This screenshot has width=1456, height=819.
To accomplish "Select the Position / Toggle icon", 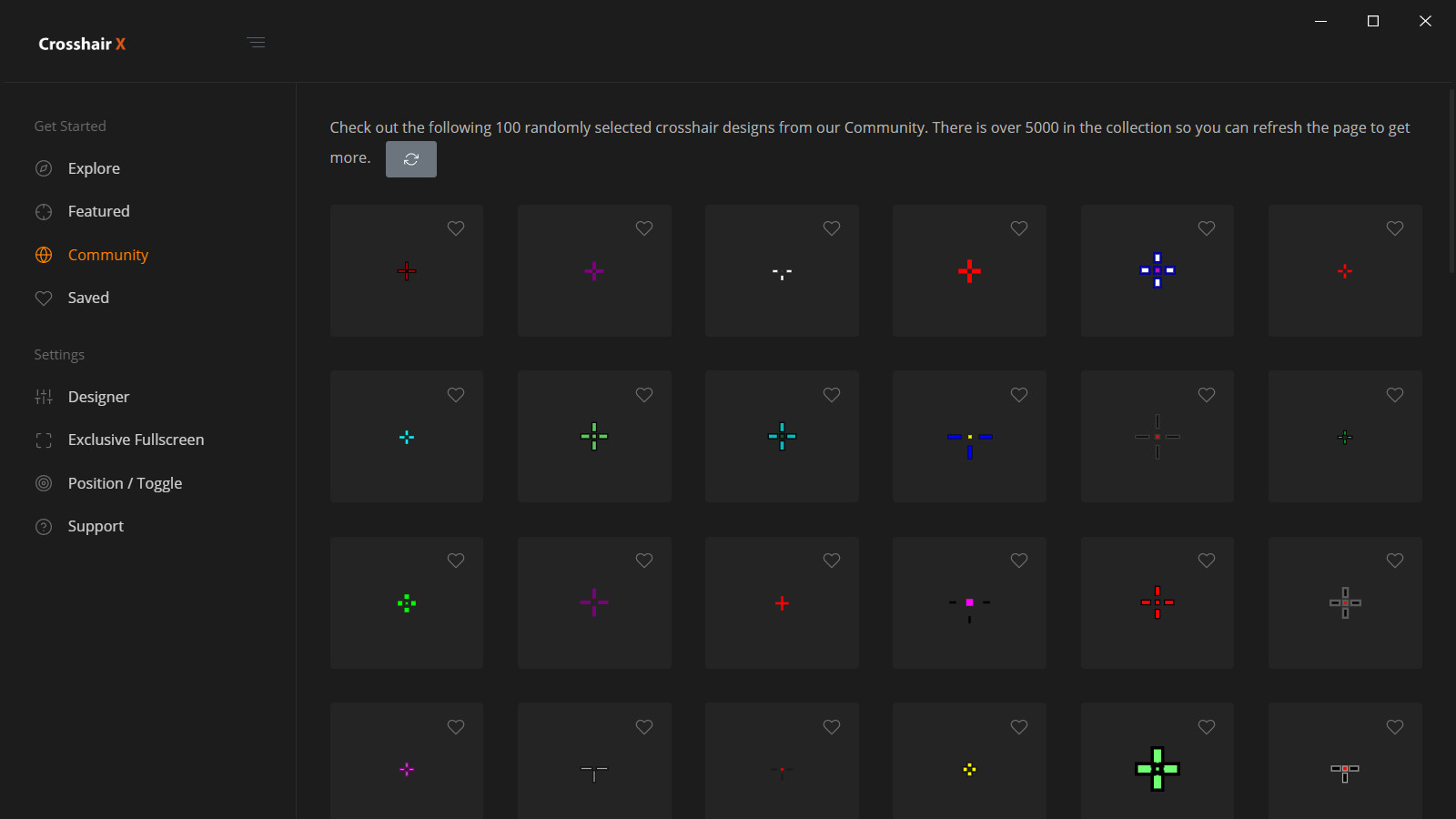I will coord(44,483).
